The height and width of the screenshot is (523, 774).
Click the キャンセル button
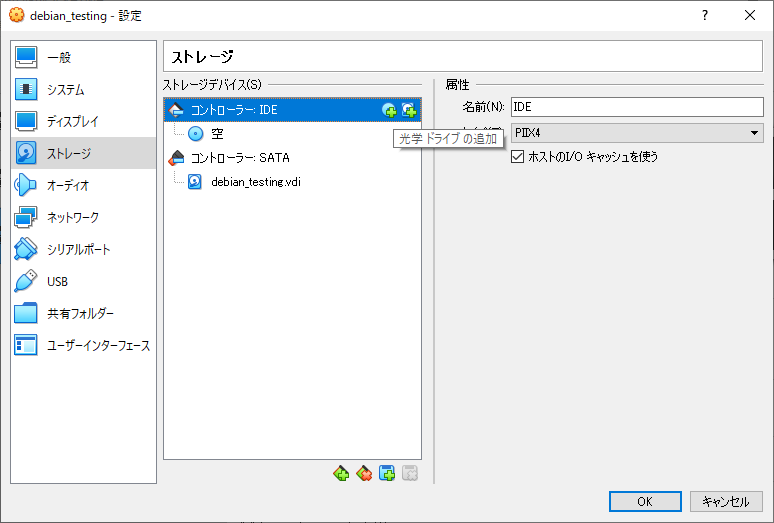click(x=726, y=502)
